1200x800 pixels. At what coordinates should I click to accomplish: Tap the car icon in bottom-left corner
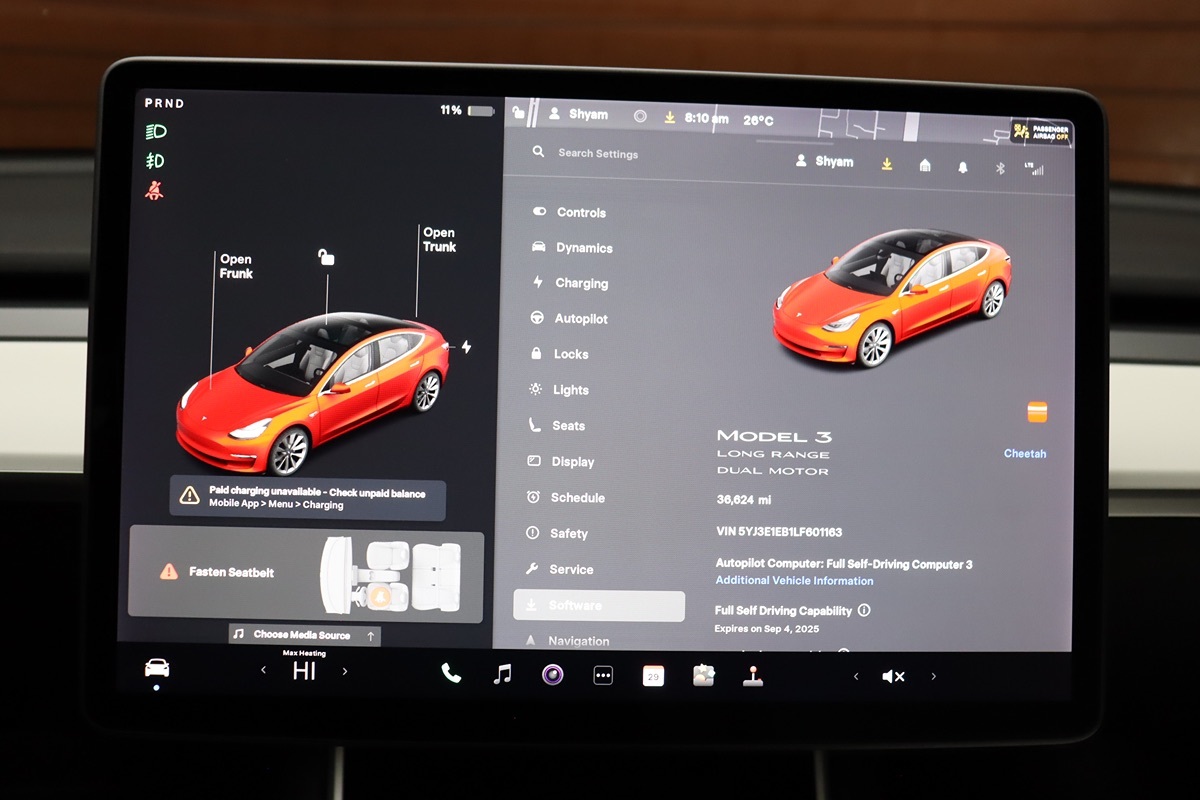click(157, 668)
